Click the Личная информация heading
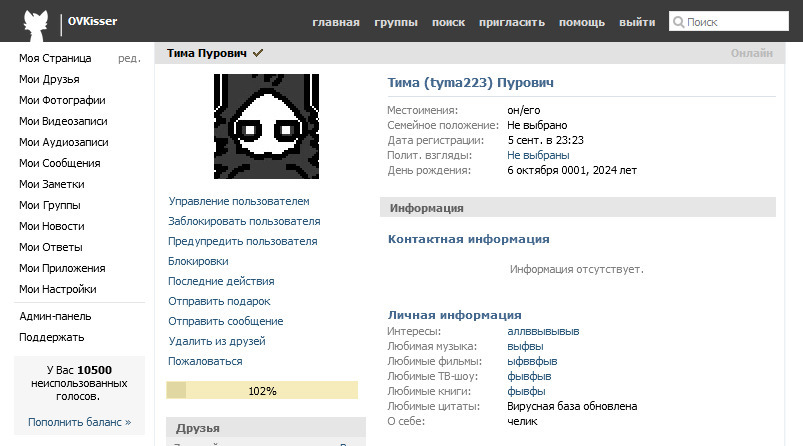803x446 pixels. click(455, 315)
